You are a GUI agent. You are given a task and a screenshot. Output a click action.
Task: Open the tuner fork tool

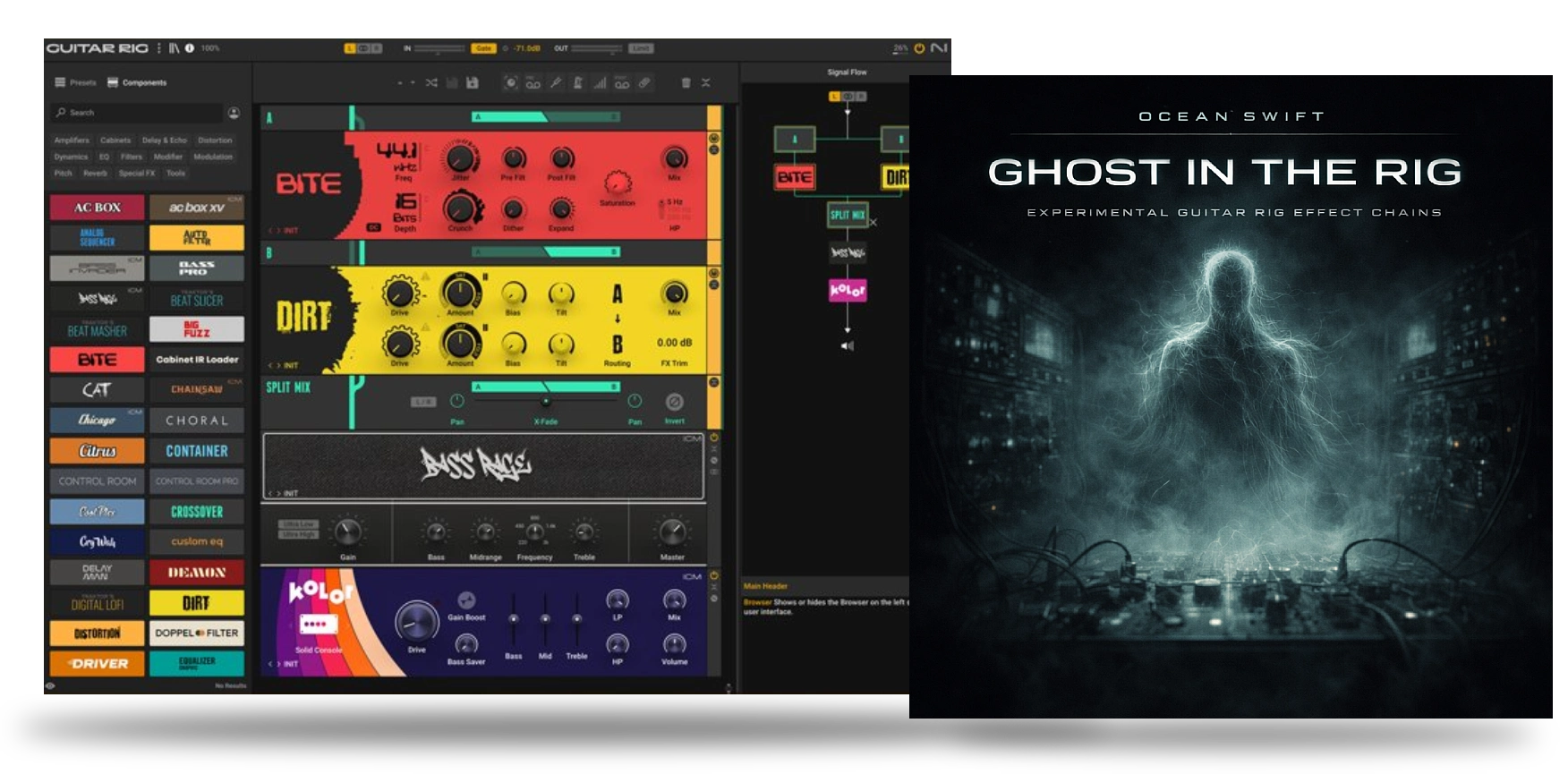(556, 83)
